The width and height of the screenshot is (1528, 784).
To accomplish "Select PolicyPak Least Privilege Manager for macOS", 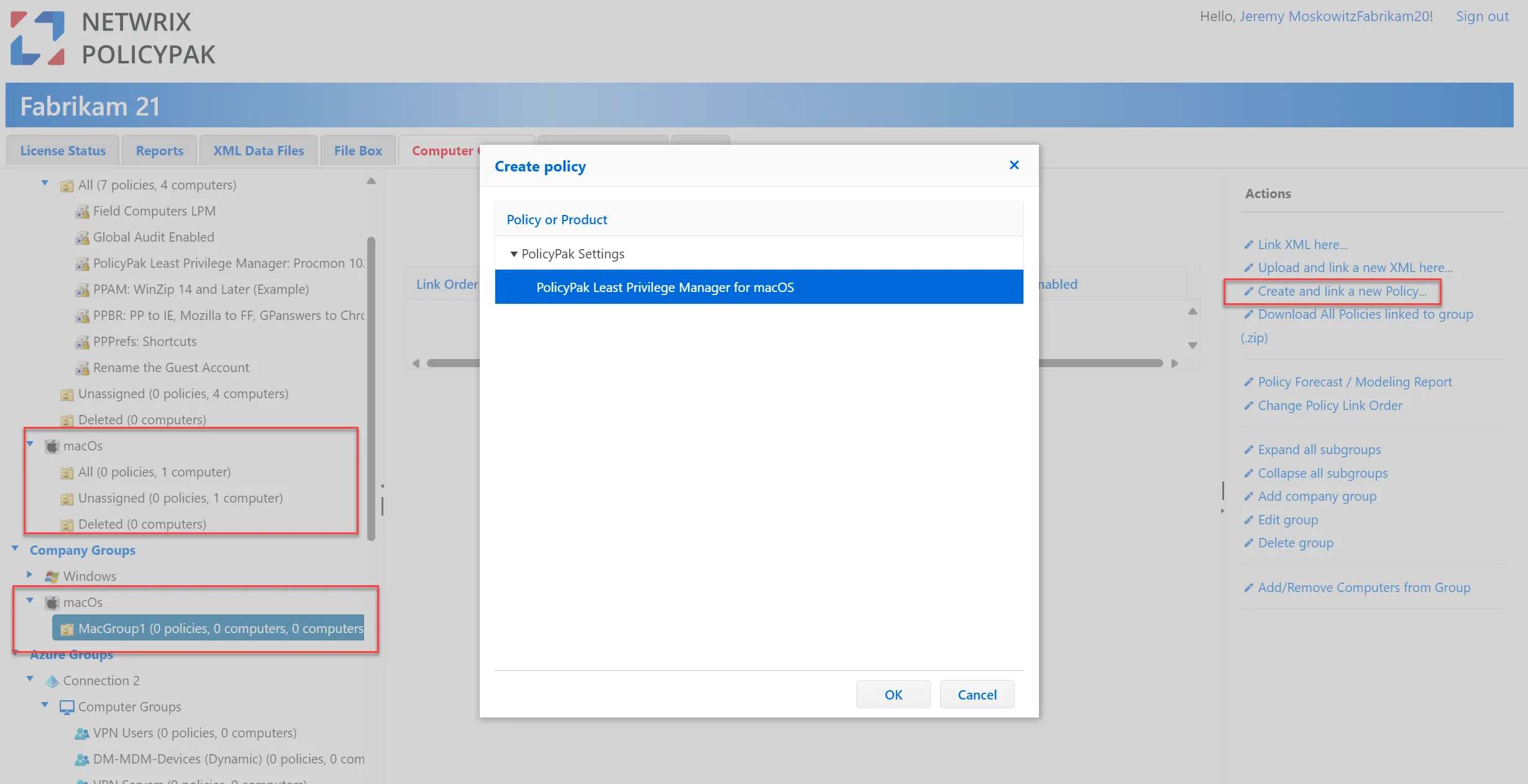I will (665, 286).
